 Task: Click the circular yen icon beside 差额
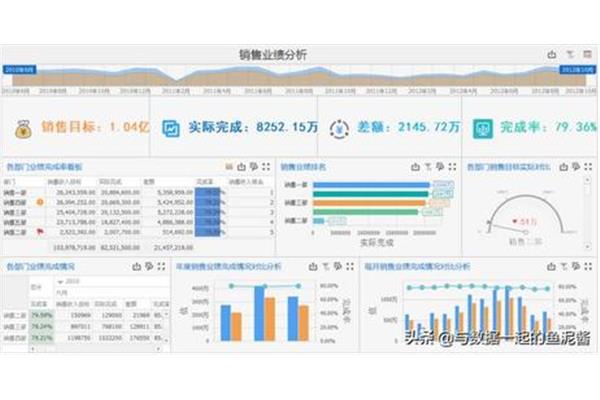(339, 129)
